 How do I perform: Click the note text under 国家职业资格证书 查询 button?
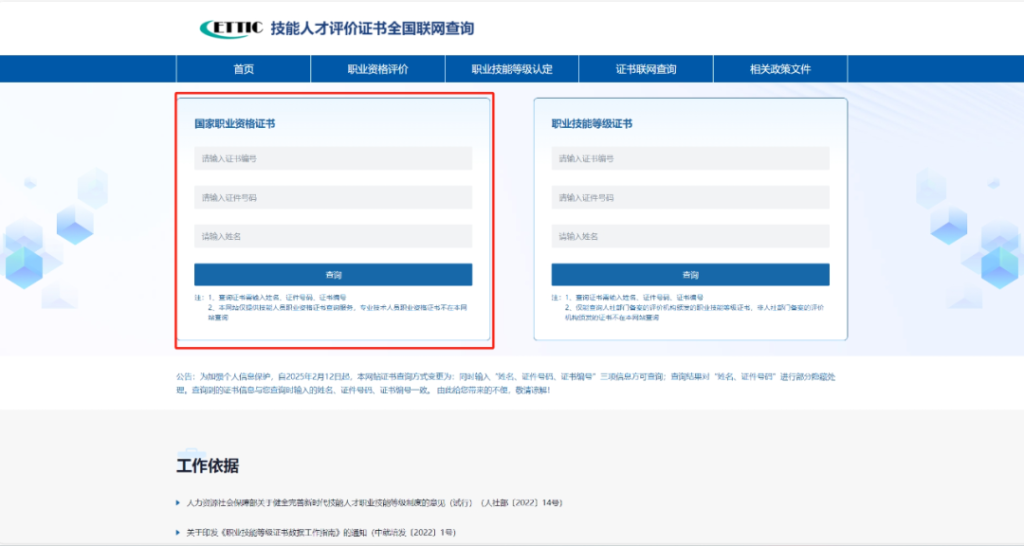point(331,308)
